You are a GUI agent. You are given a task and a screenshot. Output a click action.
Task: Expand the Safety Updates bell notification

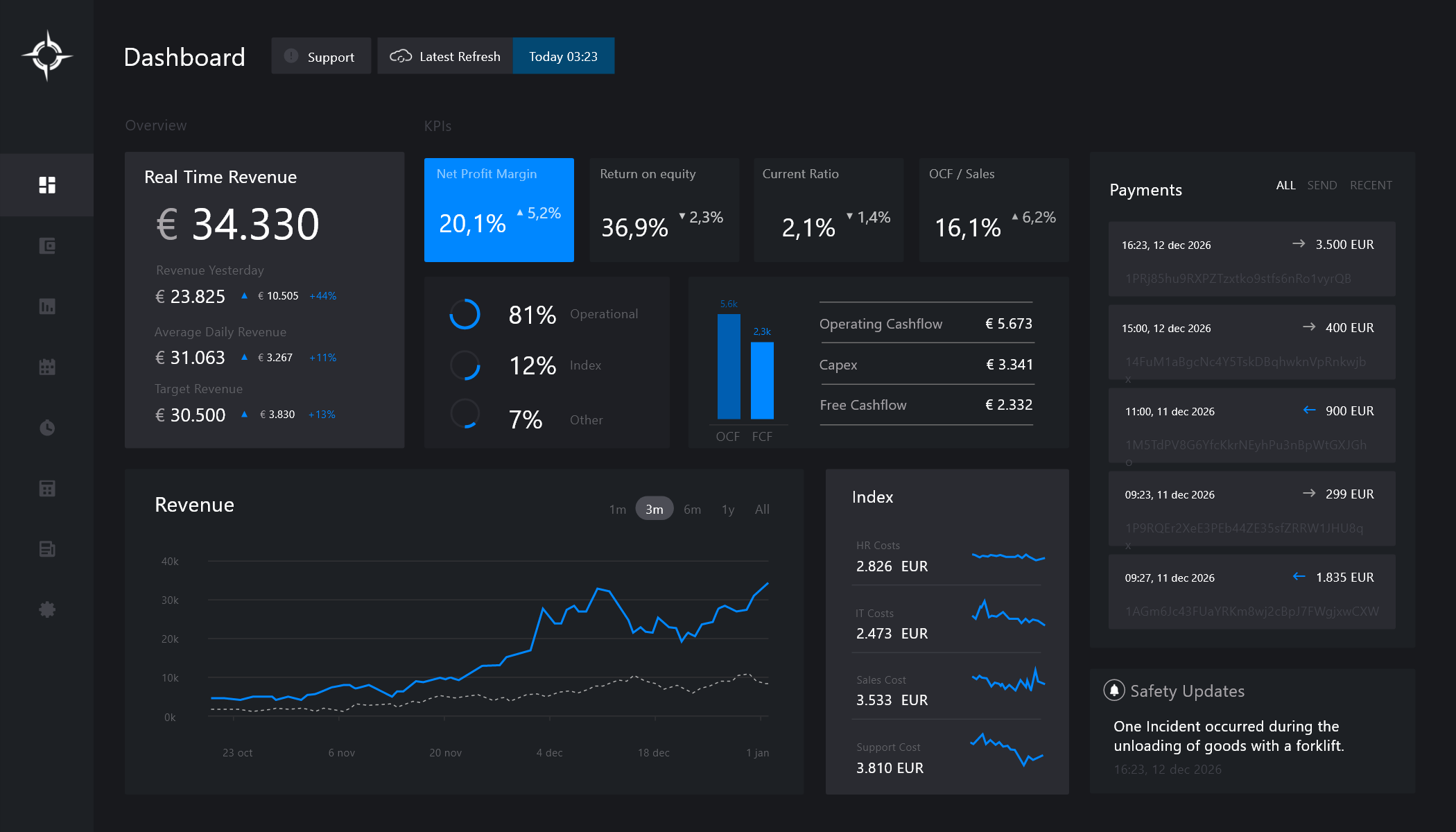(x=1113, y=690)
